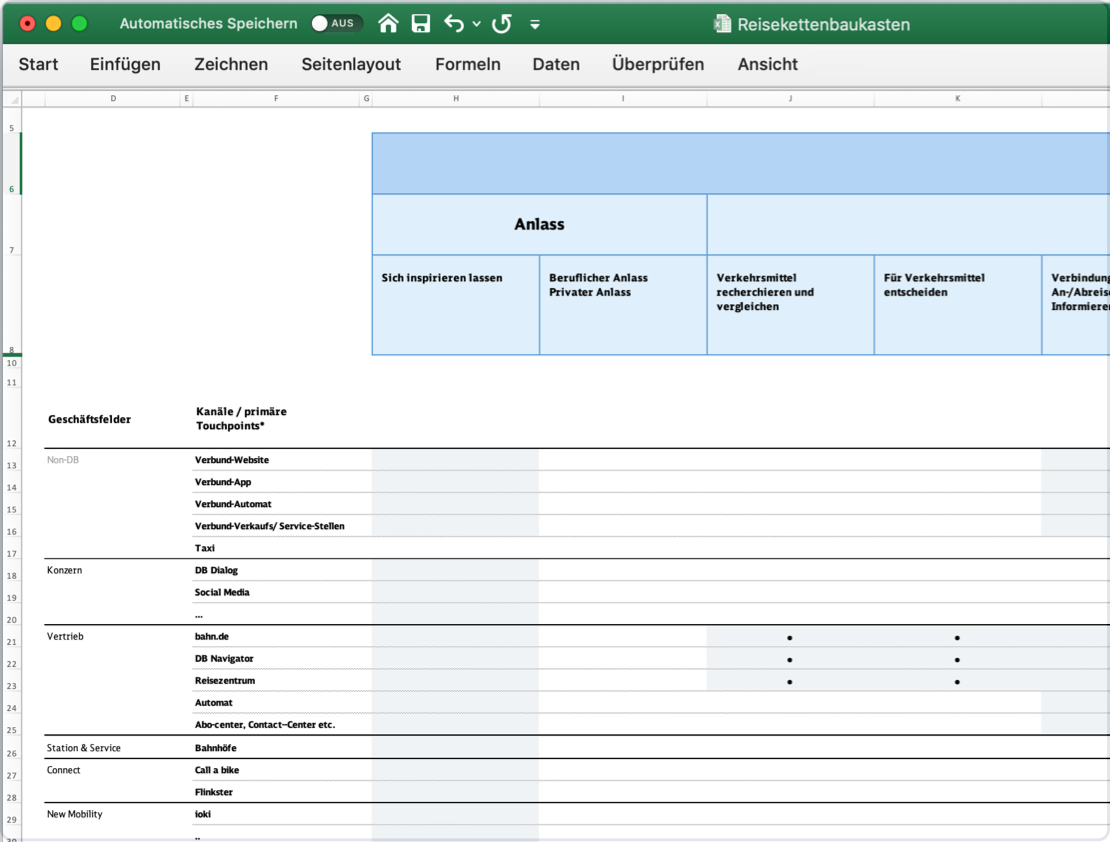
Task: Go to the Formeln tab
Action: tap(467, 64)
